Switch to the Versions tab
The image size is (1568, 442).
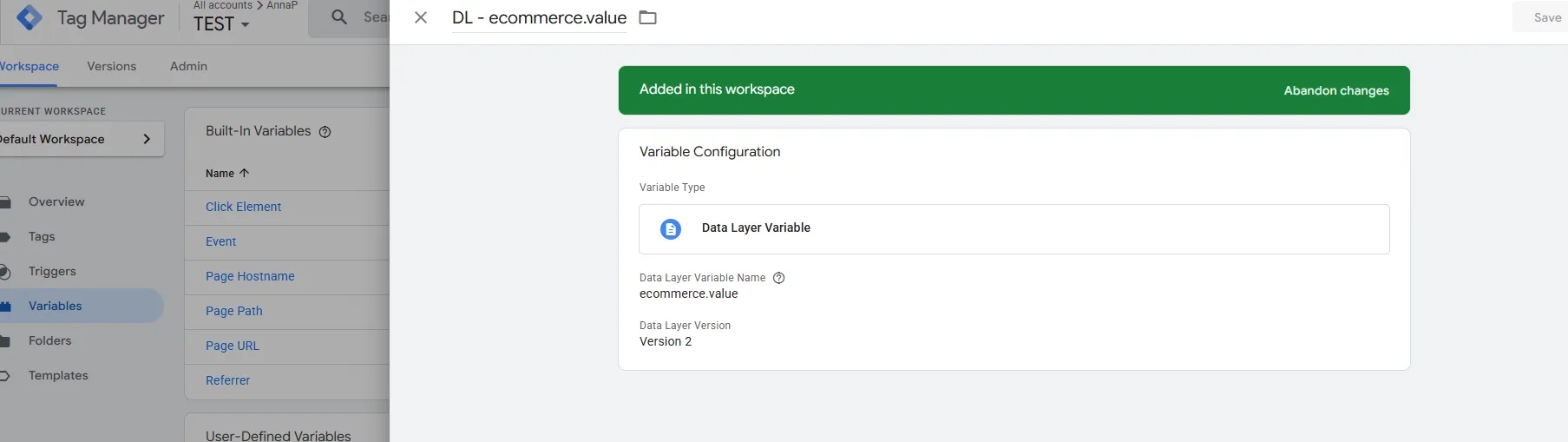(112, 66)
